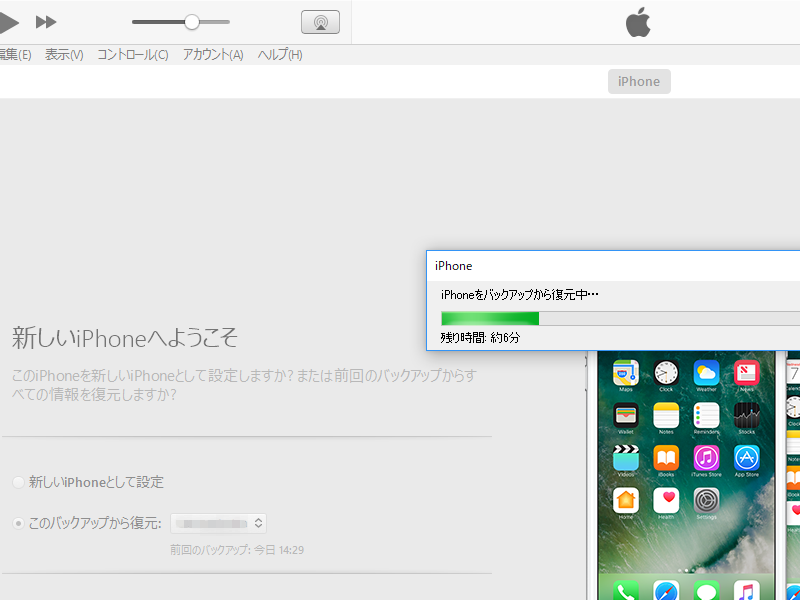Open the アカウント(A) menu
This screenshot has width=800, height=600.
point(213,55)
